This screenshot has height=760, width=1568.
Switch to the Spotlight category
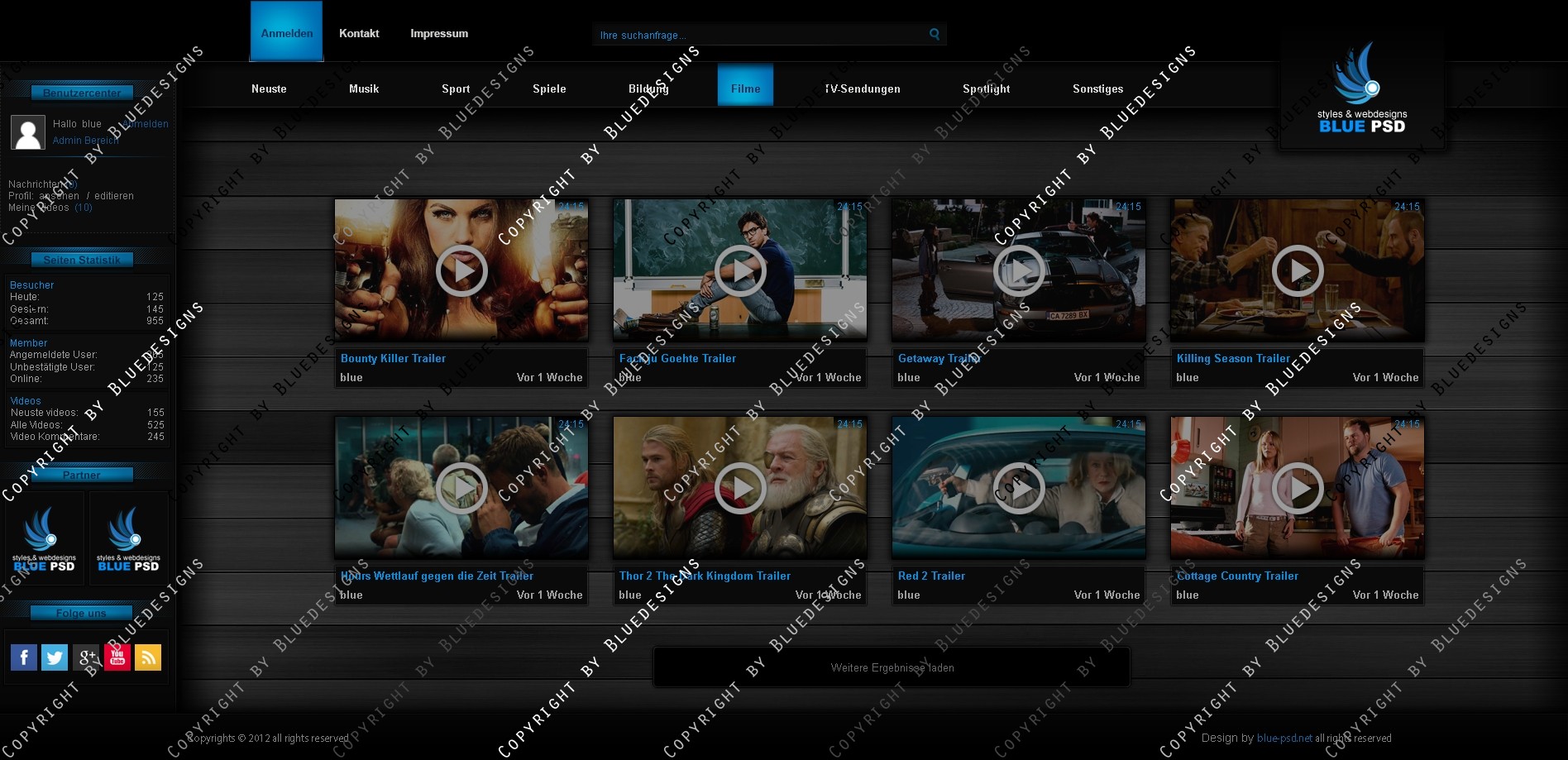[986, 88]
